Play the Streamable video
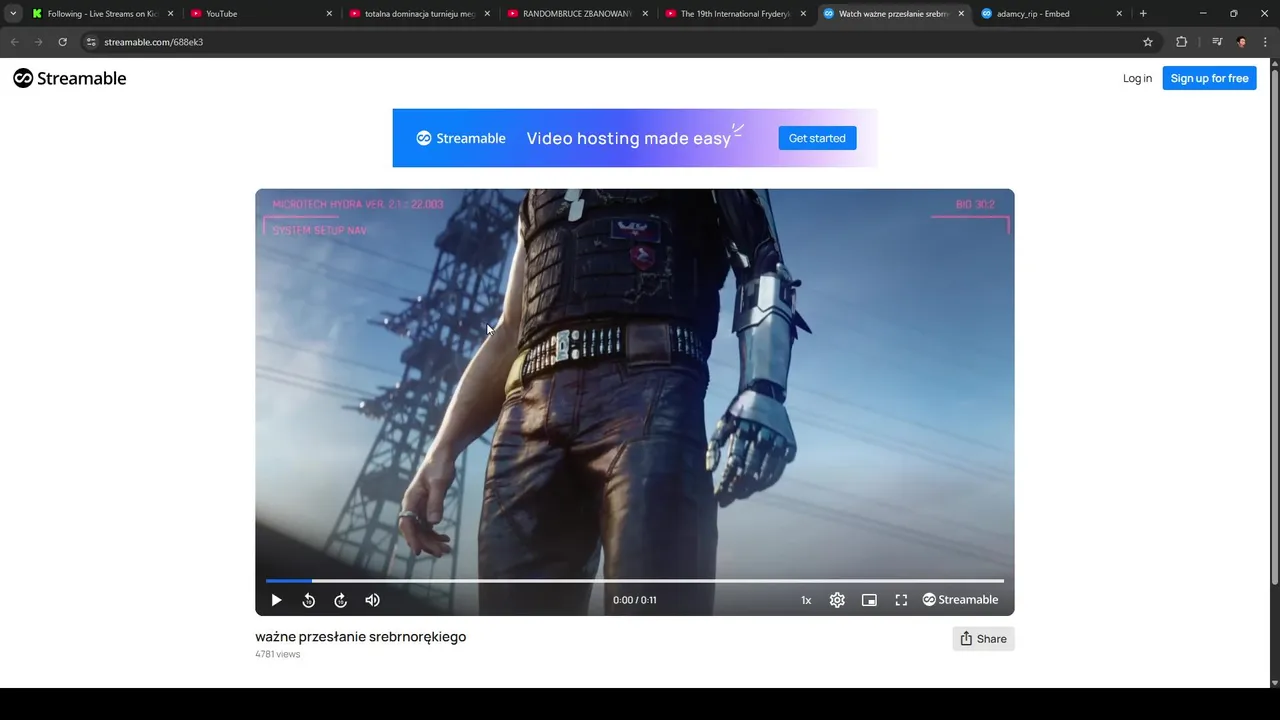The width and height of the screenshot is (1280, 720). 276,600
